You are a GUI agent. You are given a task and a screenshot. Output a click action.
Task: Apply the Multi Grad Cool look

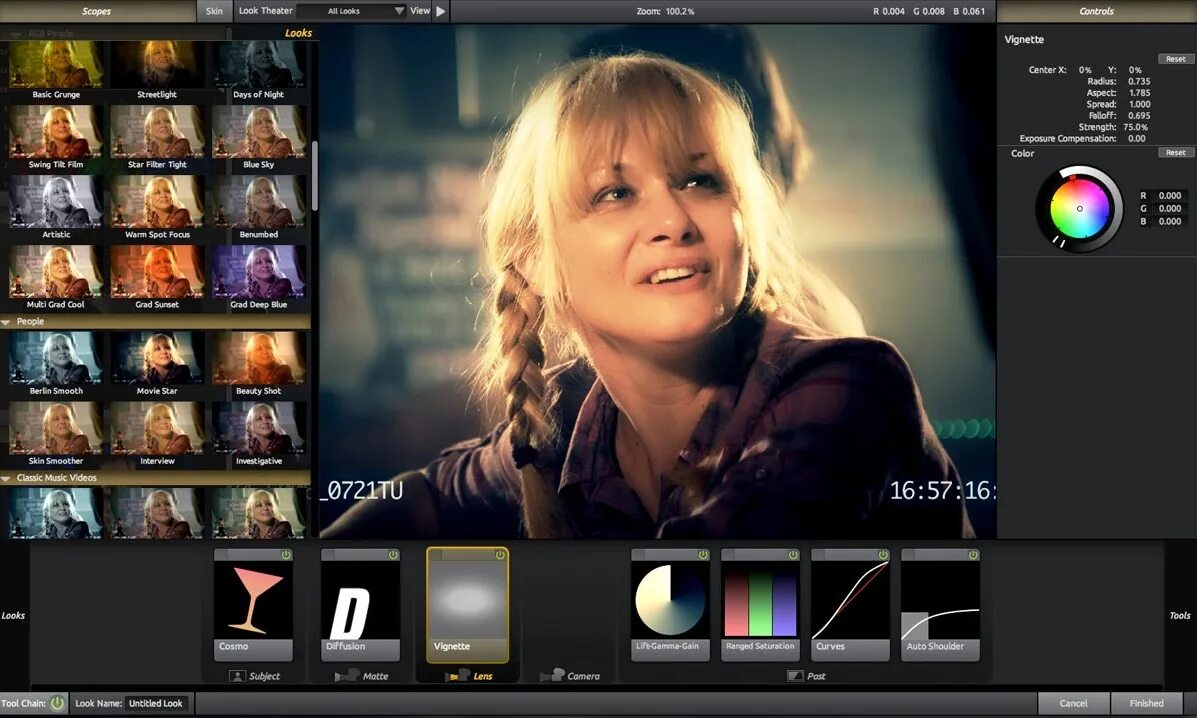[56, 278]
